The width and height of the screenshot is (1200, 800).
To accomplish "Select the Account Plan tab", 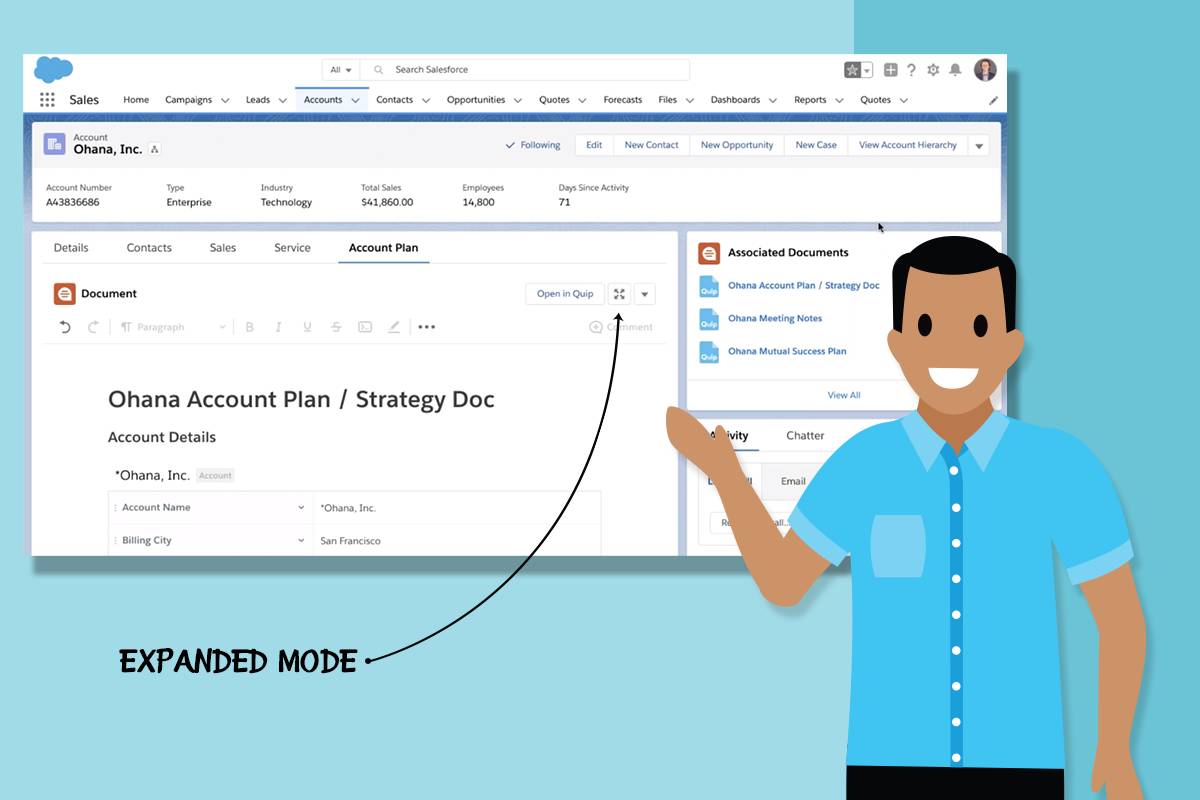I will pos(383,248).
